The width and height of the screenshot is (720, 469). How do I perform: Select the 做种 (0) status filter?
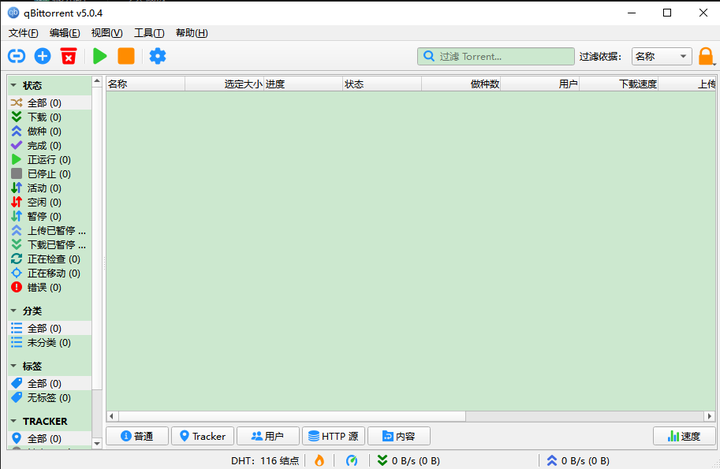point(49,131)
